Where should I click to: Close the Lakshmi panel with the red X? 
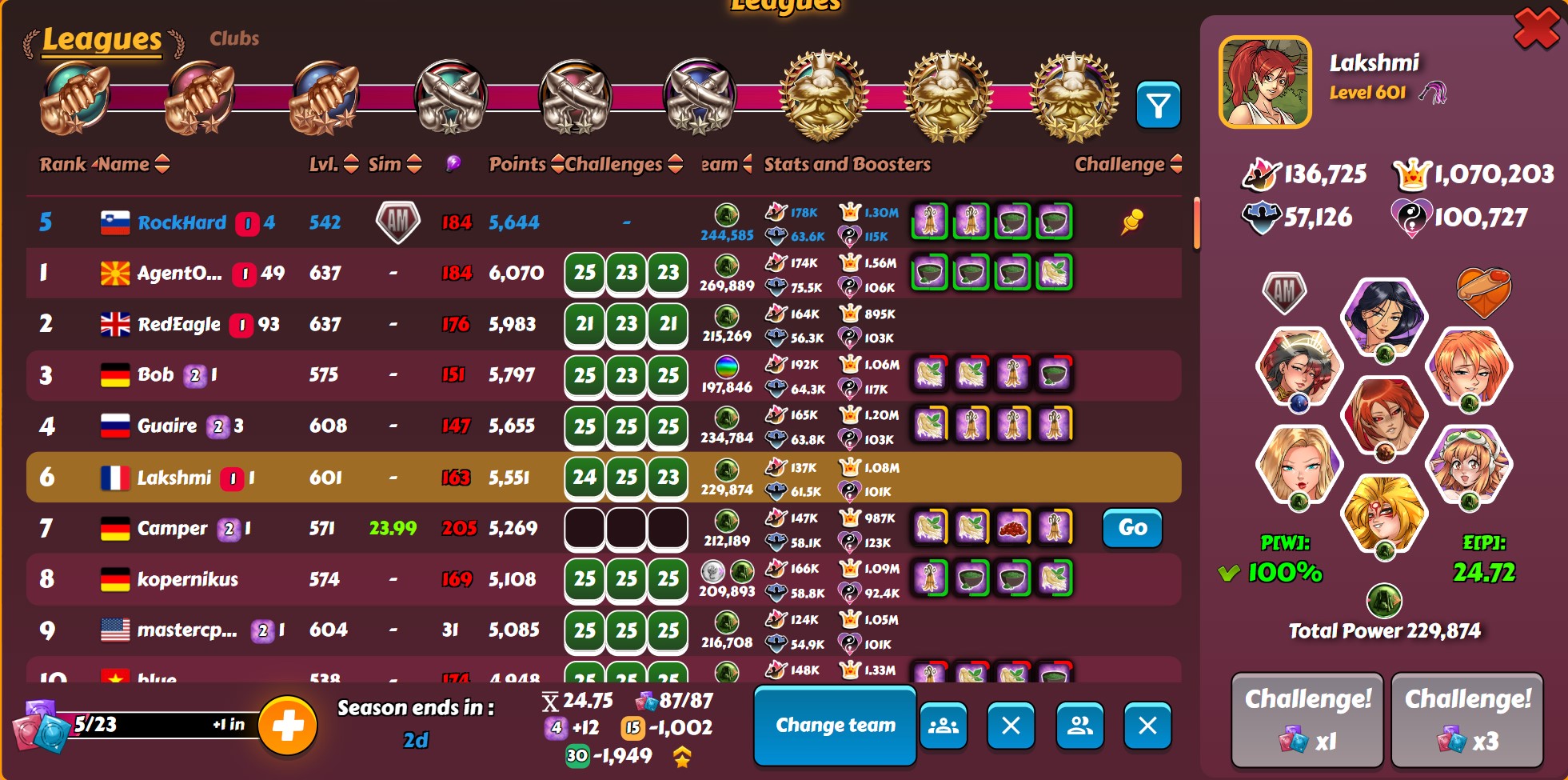(1537, 28)
